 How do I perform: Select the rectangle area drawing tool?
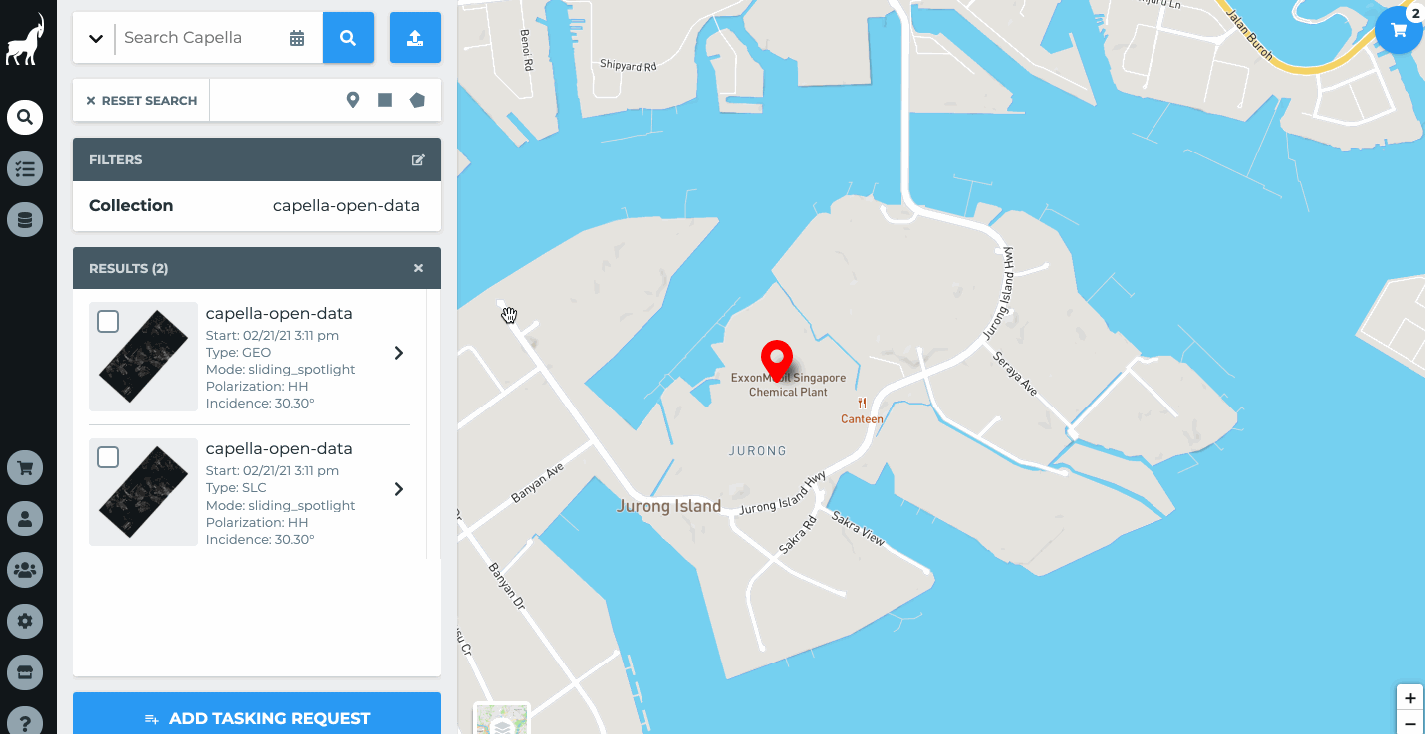coord(384,100)
